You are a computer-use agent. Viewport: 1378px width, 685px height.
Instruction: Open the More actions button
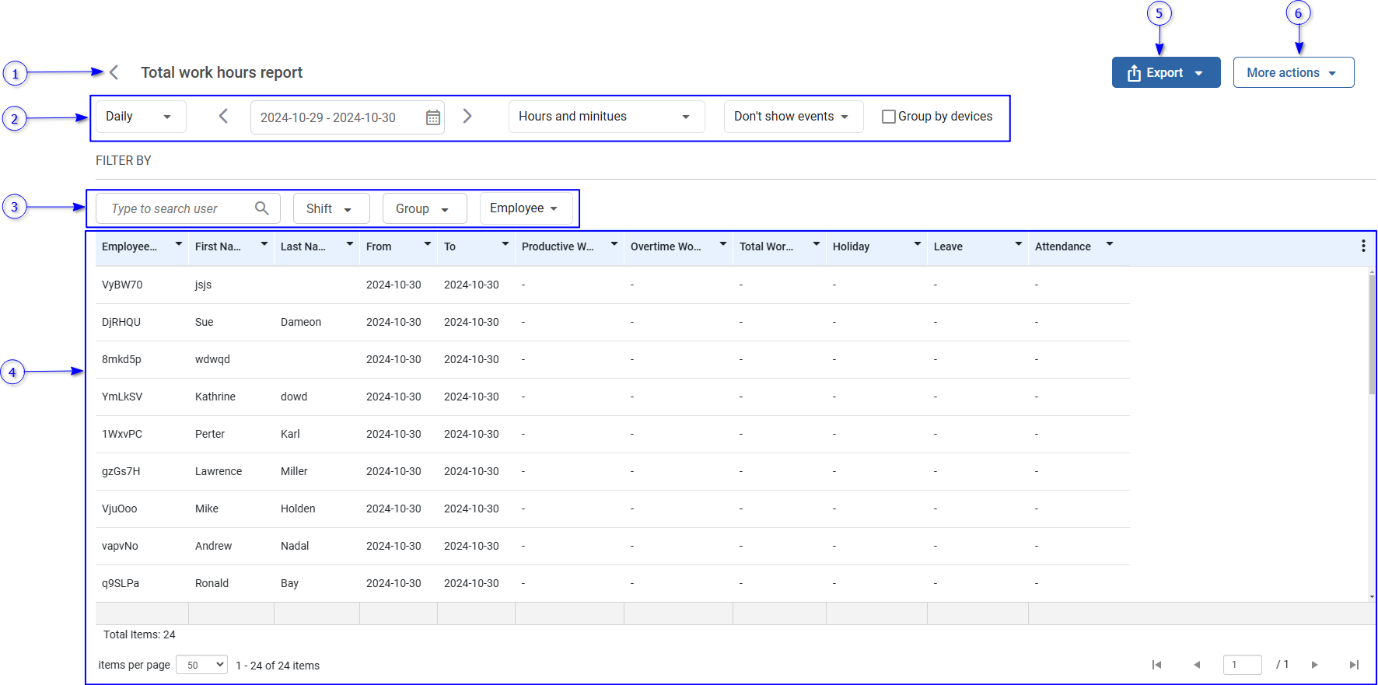pyautogui.click(x=1292, y=73)
